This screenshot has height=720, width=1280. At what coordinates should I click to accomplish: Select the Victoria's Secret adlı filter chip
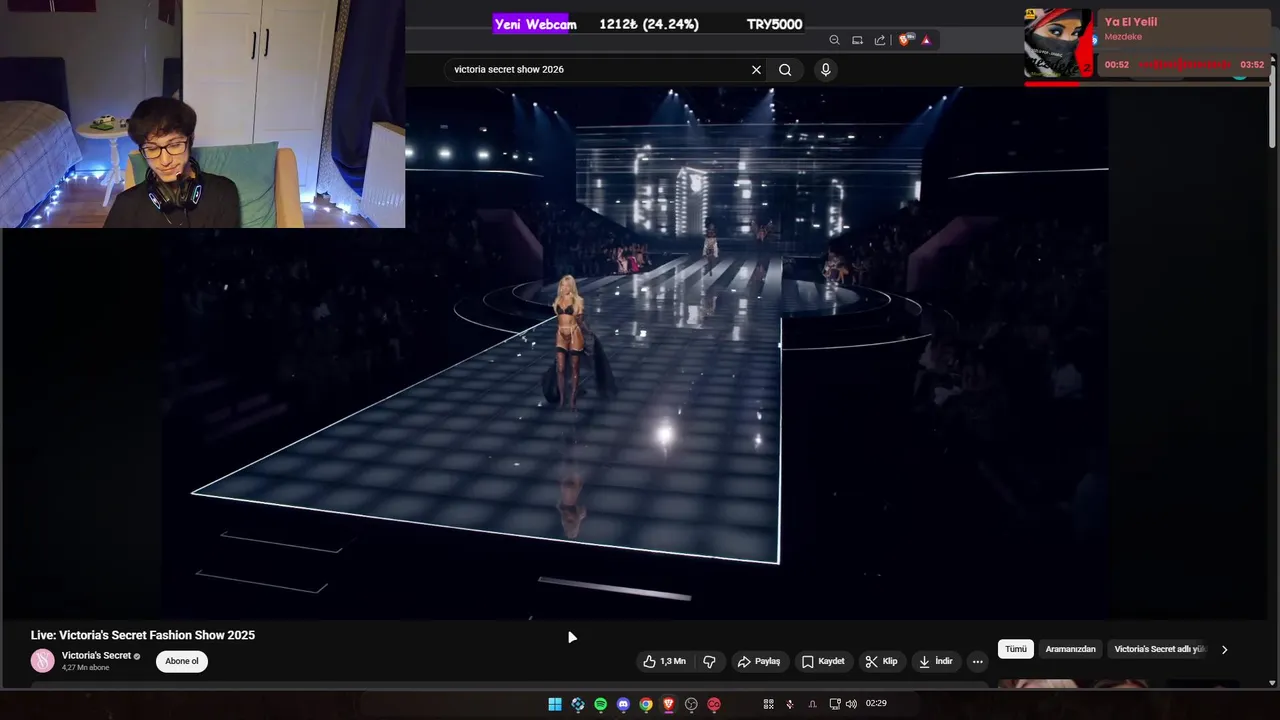point(1159,649)
